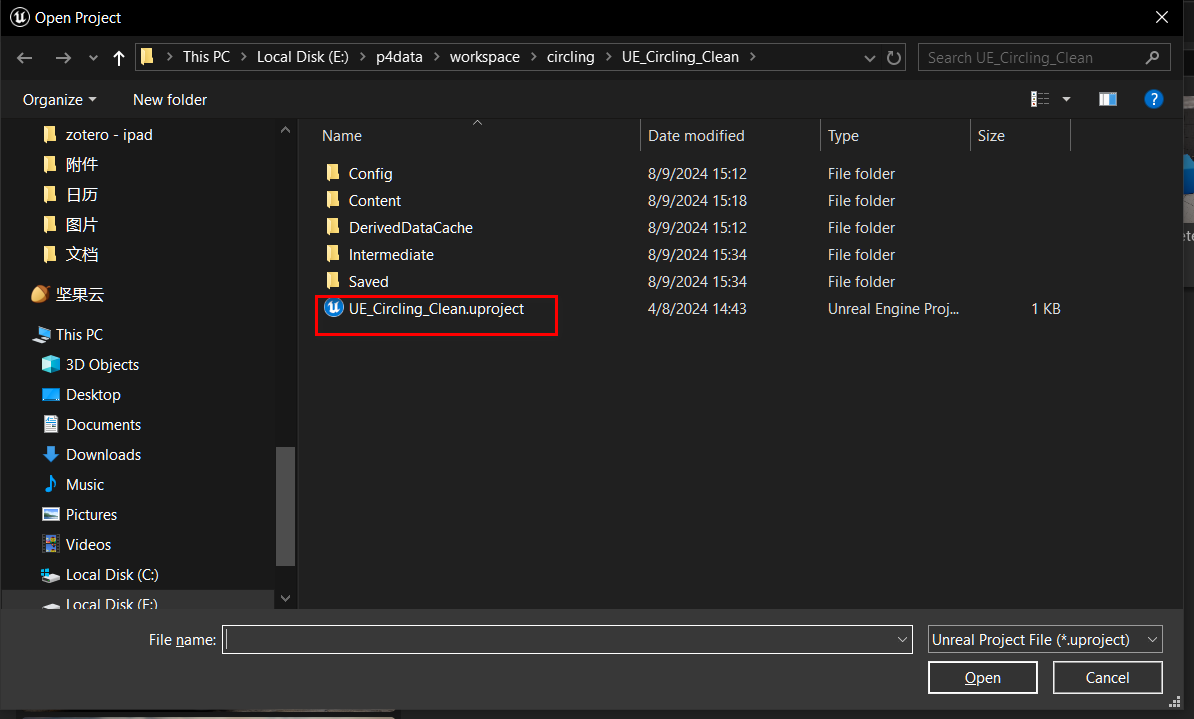Viewport: 1194px width, 719px height.
Task: Click Intermediate folder name
Action: [391, 254]
